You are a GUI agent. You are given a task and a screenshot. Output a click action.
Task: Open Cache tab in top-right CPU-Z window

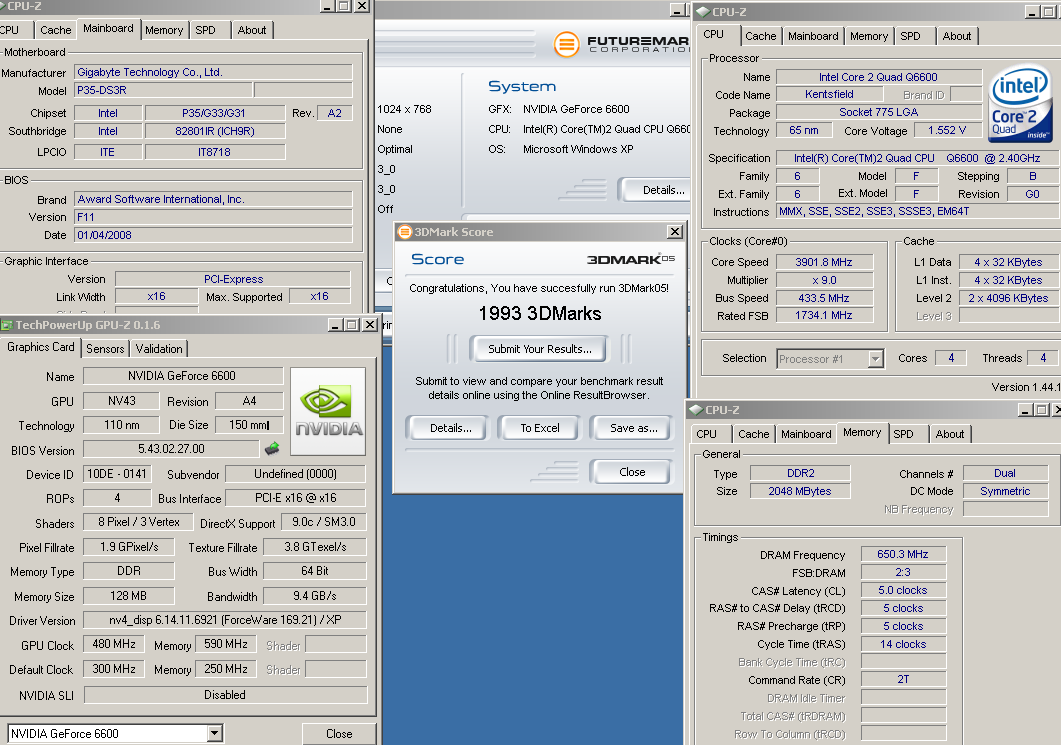761,36
